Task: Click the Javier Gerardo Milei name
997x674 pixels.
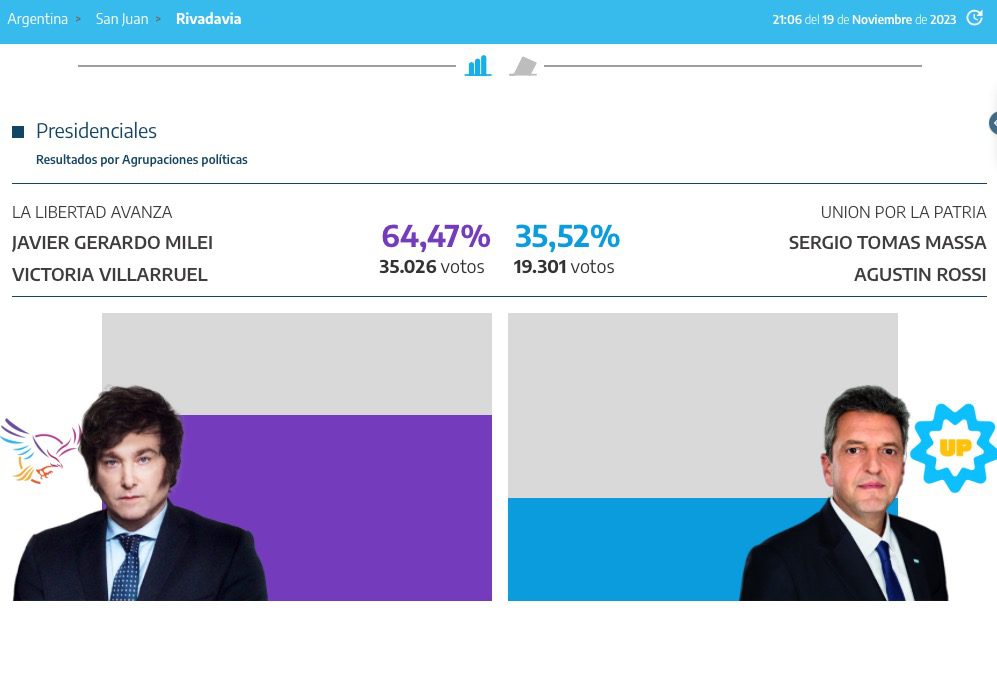Action: 112,243
